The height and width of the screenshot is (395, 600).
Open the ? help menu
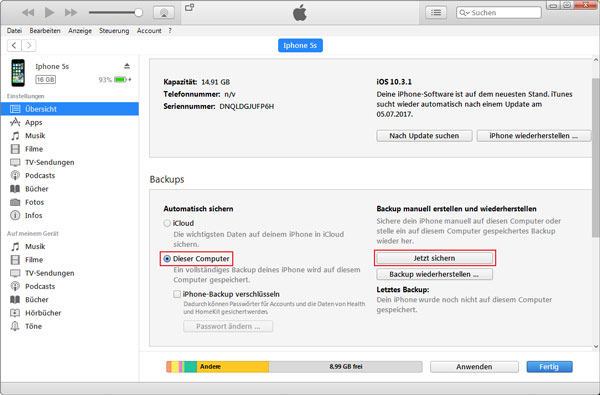click(170, 31)
